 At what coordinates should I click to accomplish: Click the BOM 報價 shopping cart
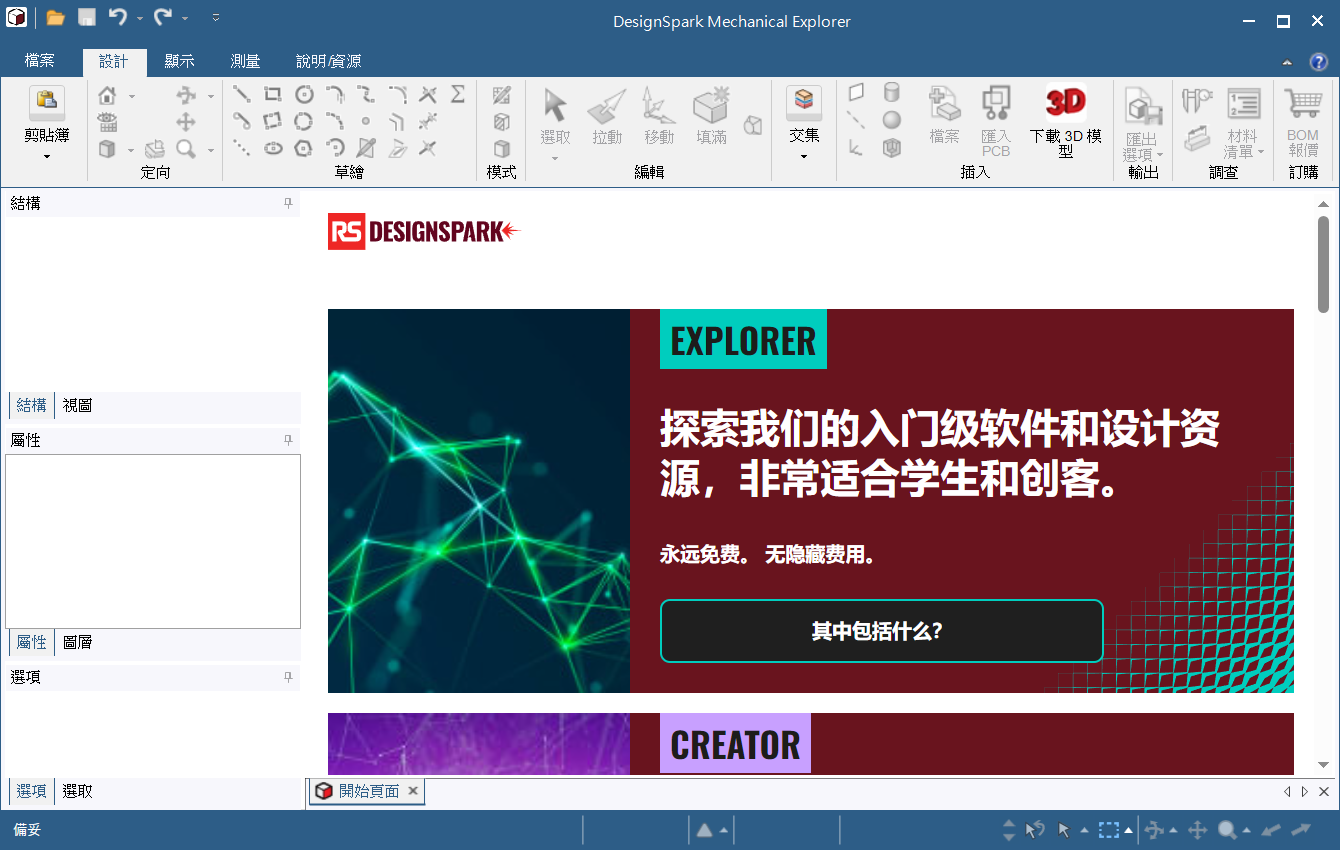tap(1303, 120)
